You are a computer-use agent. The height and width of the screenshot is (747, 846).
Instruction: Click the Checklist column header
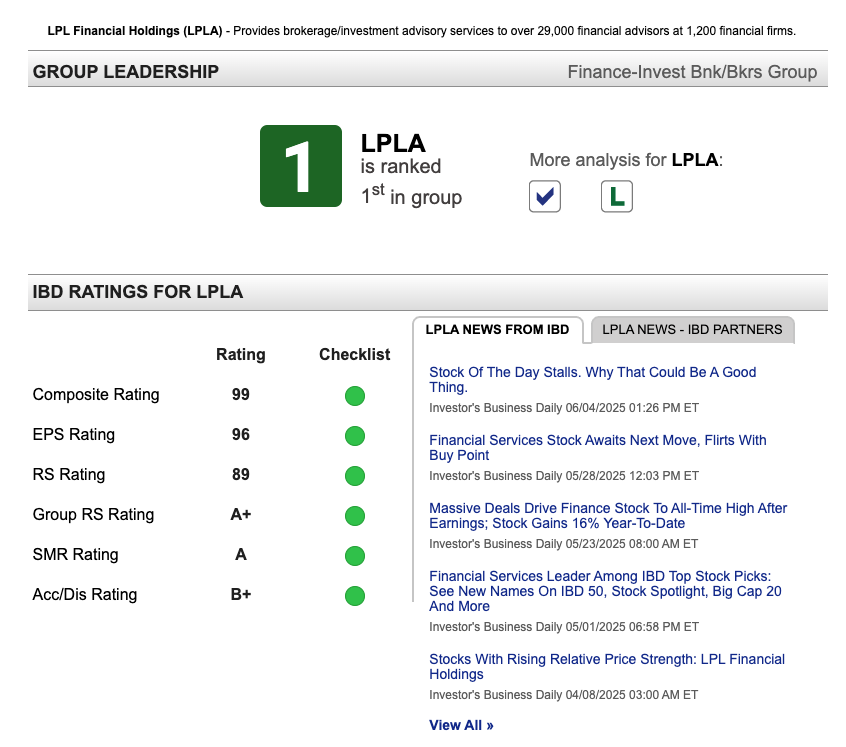(x=354, y=354)
